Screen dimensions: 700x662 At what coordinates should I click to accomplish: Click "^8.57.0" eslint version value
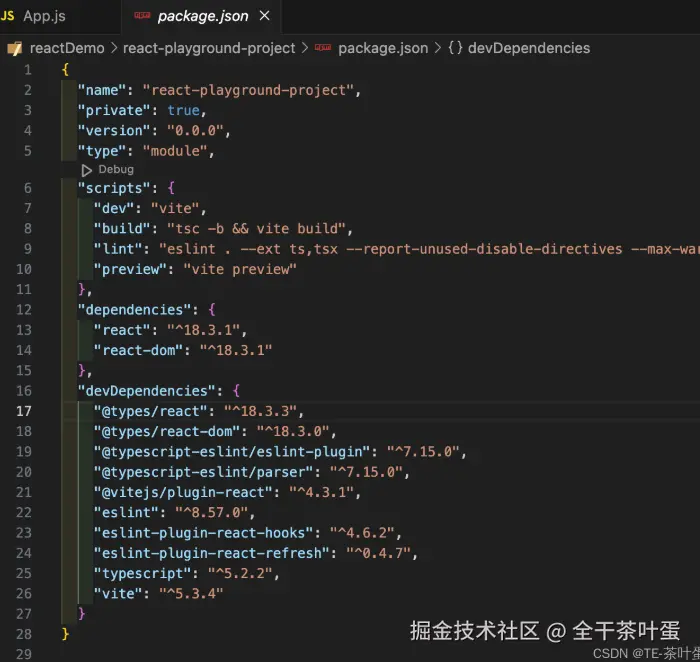point(212,512)
